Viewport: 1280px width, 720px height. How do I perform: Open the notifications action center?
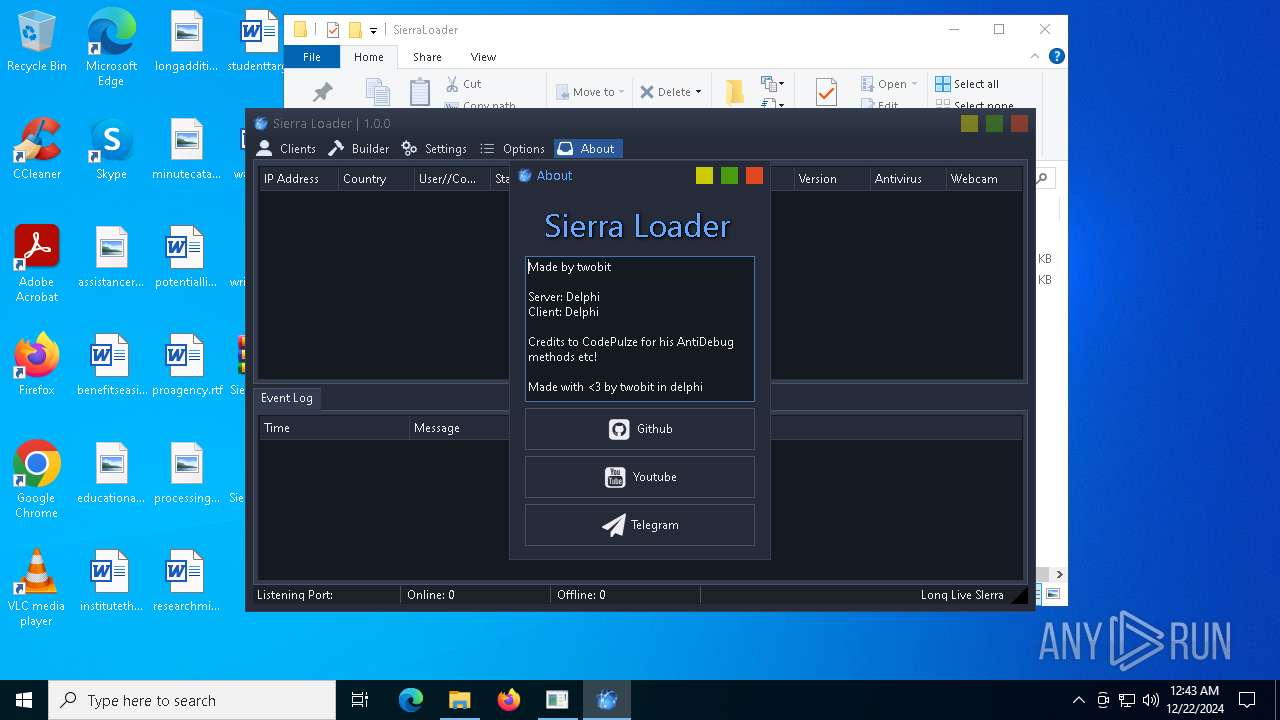pos(1247,700)
